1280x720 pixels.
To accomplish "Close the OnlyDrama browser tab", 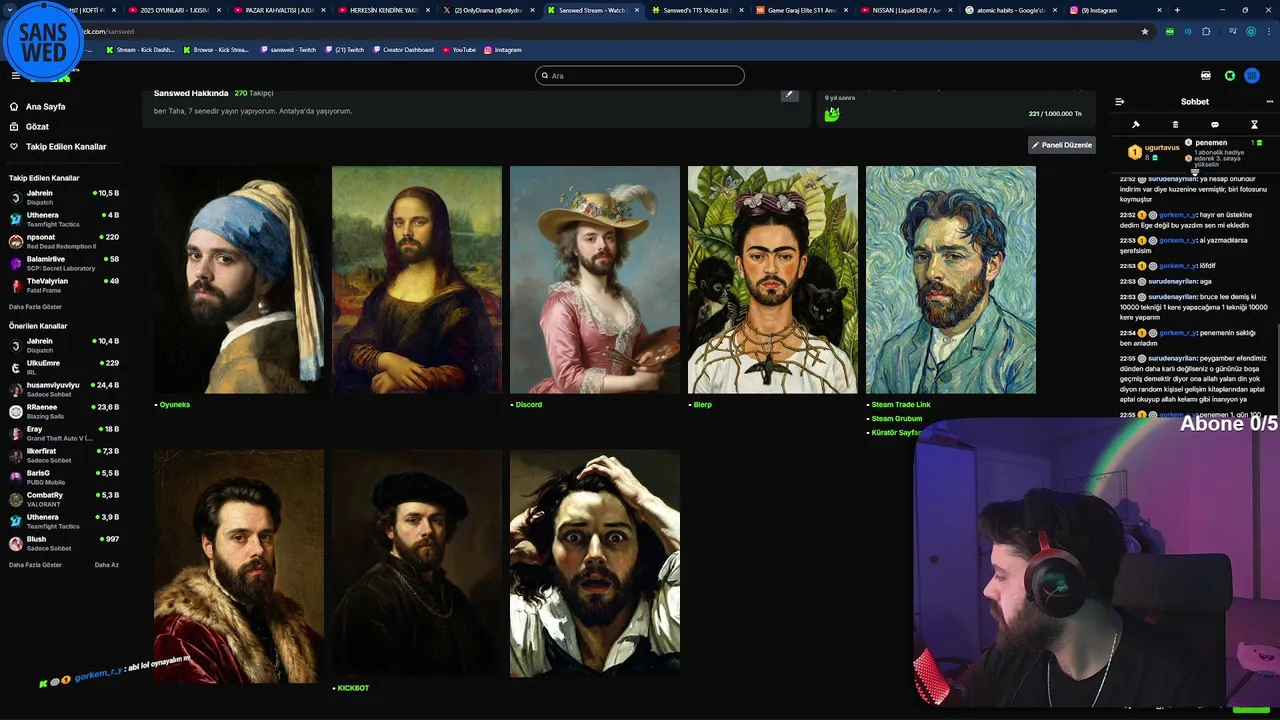I will pos(534,10).
